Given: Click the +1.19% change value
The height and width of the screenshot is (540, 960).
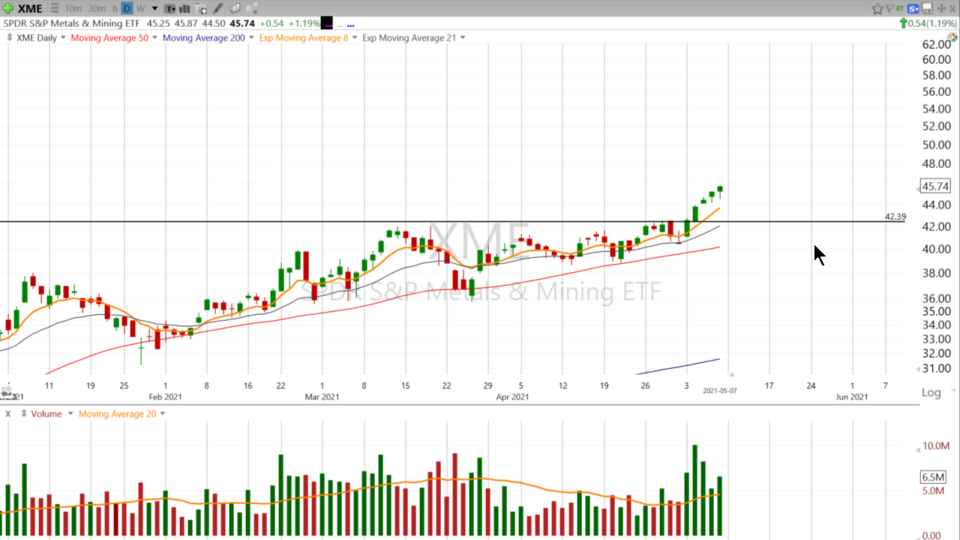Looking at the screenshot, I should [x=304, y=23].
